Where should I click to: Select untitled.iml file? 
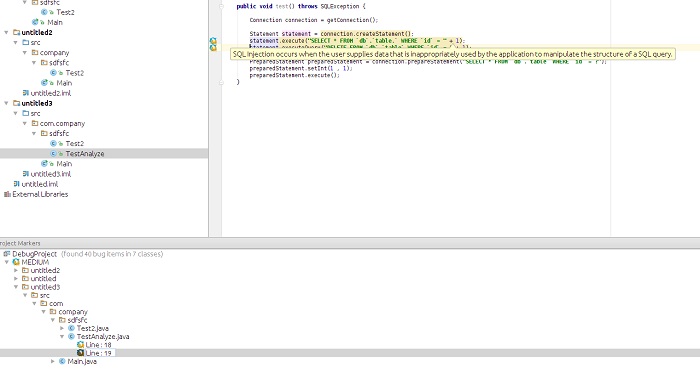(x=40, y=184)
